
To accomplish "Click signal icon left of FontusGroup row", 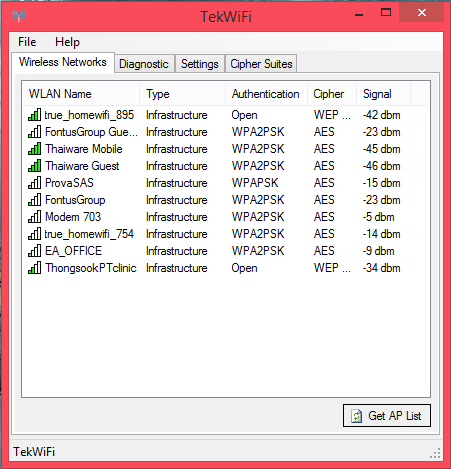I will (34, 200).
